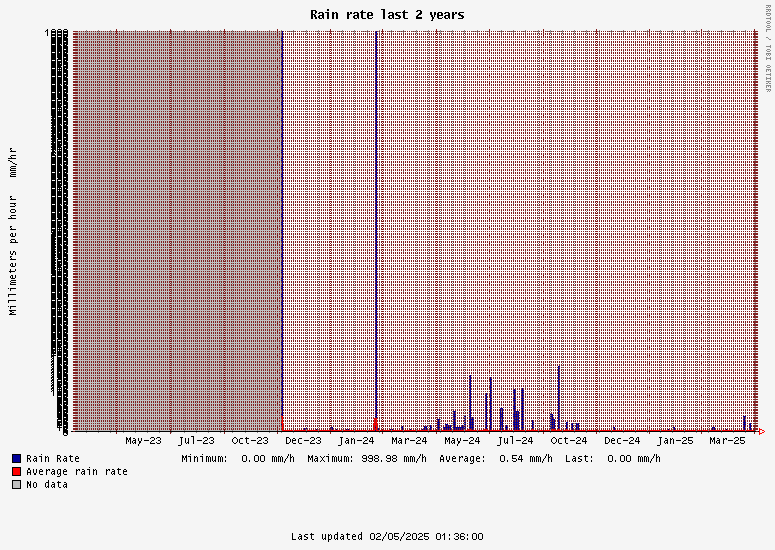Click the 'Millimeters per hour mm/hr' axis title

[x=13, y=231]
